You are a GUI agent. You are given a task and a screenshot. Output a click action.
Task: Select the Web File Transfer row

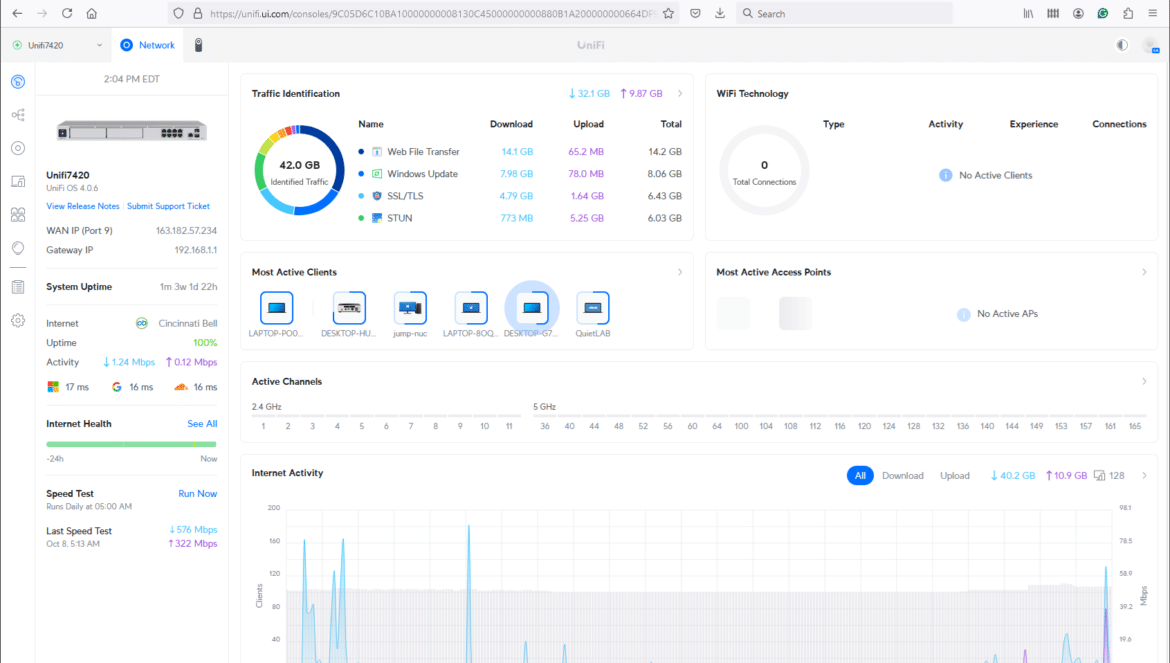point(519,151)
